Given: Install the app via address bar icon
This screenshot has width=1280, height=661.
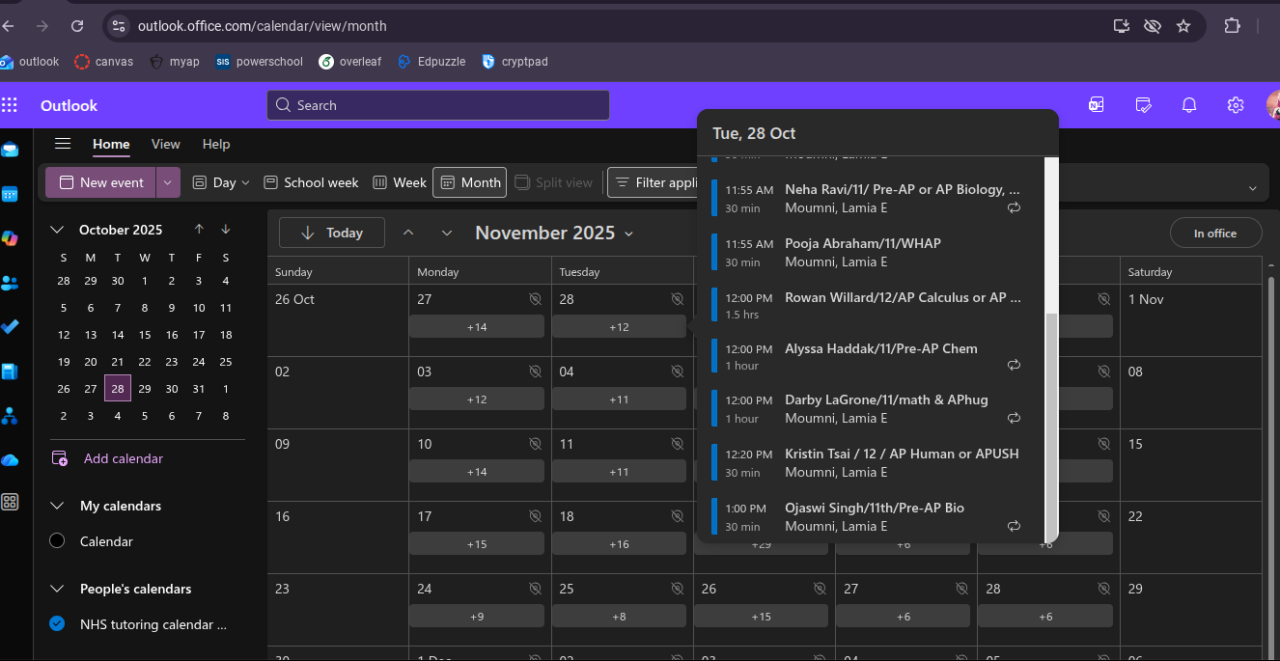Looking at the screenshot, I should click(1121, 26).
